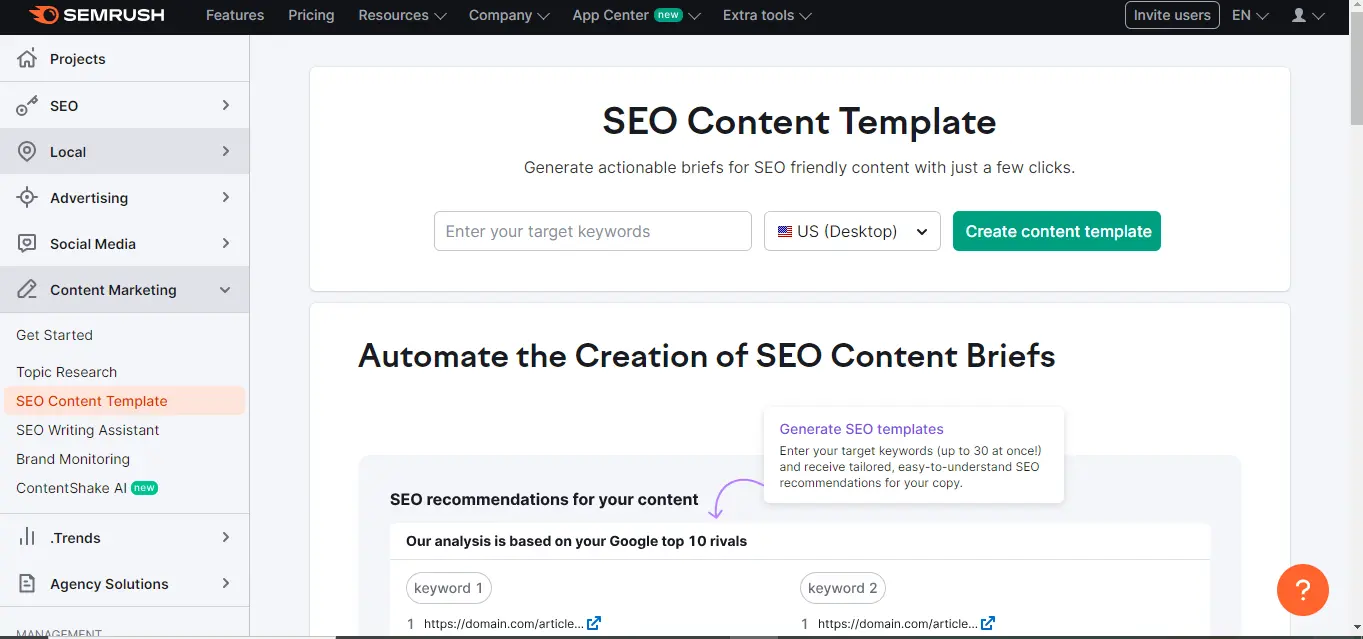Image resolution: width=1363 pixels, height=639 pixels.
Task: Open external link icon under keyword 1
Action: 594,623
